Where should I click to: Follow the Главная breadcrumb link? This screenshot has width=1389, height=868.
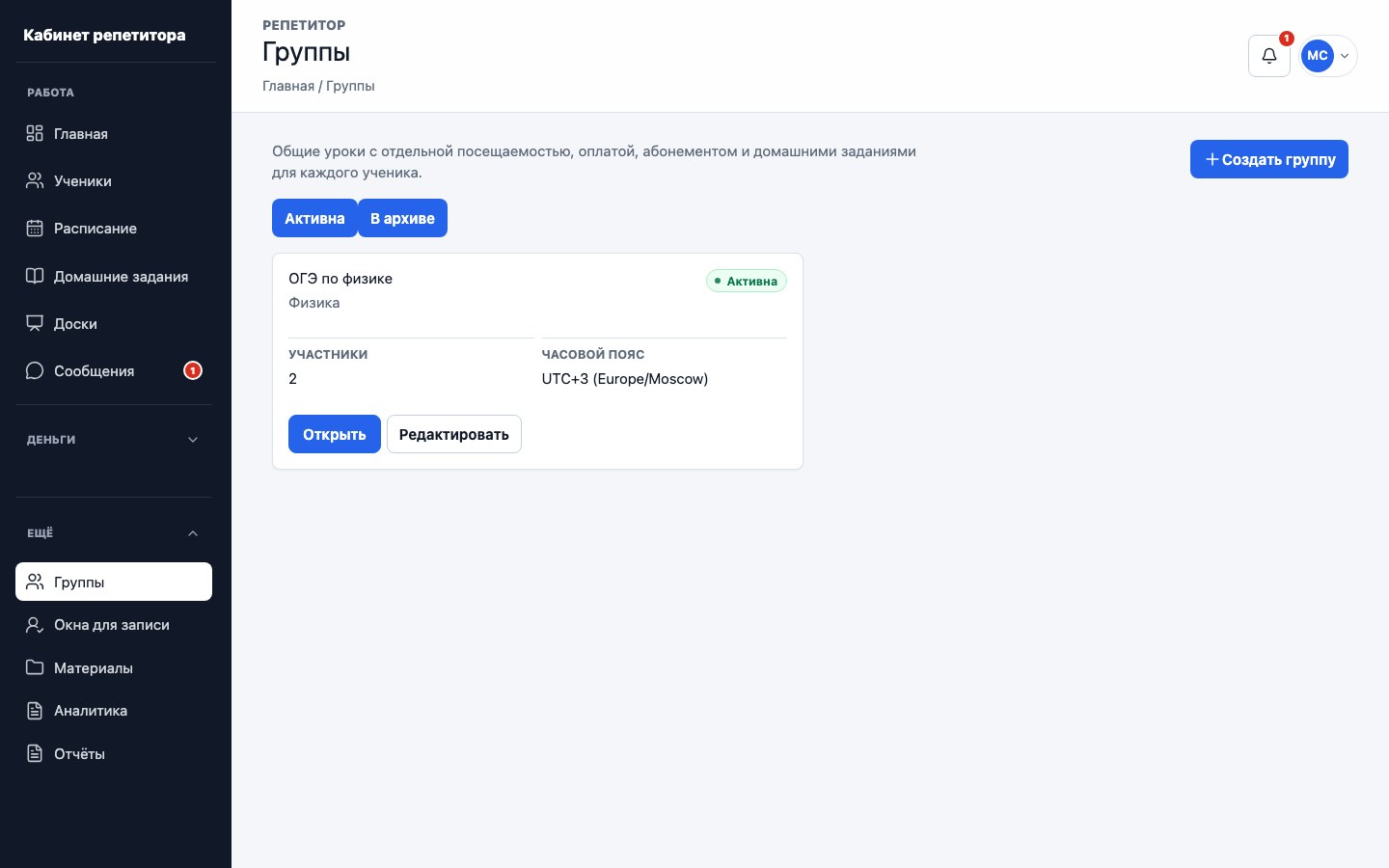288,86
